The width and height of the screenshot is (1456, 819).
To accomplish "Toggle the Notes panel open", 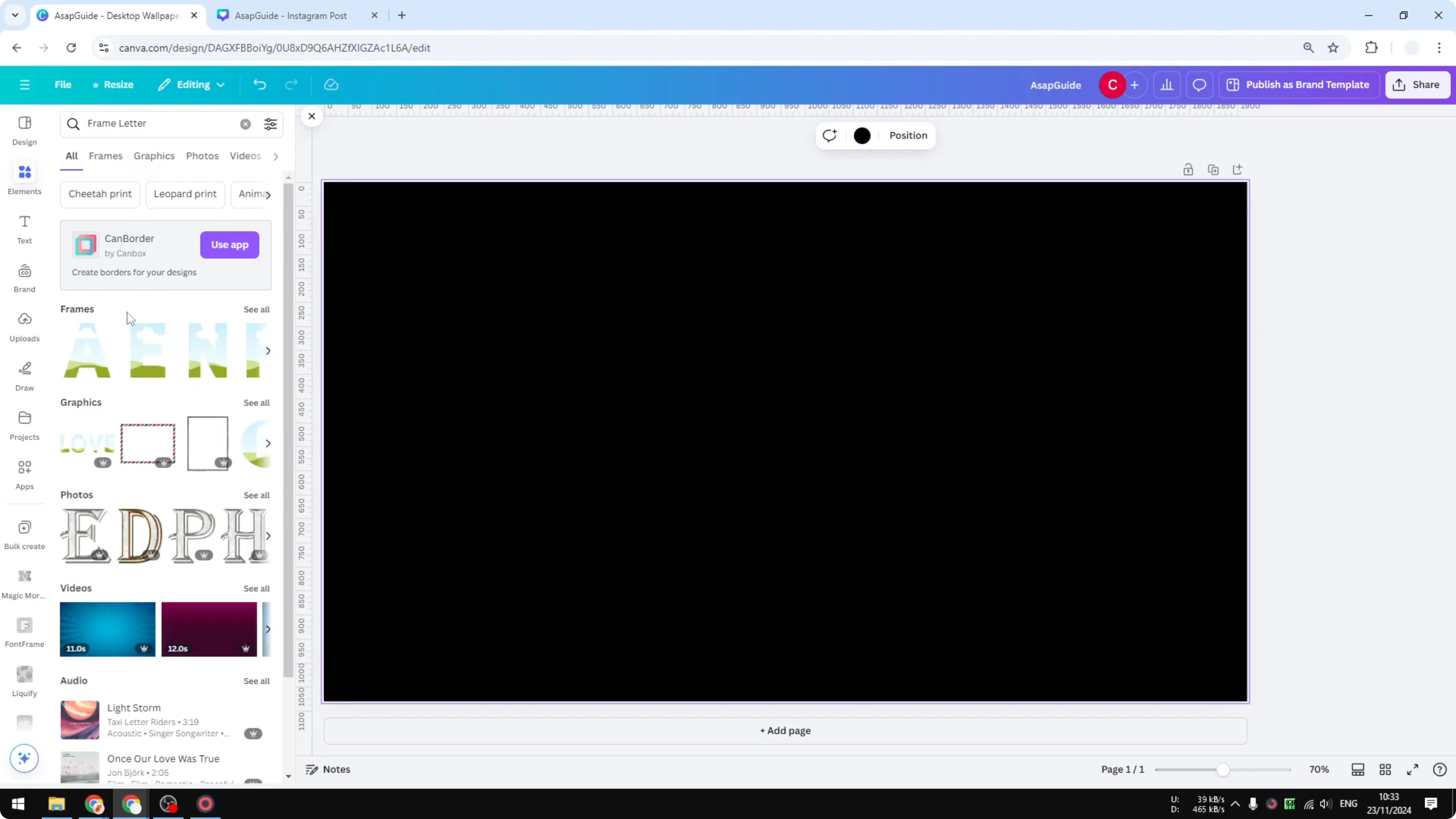I will pos(328,769).
